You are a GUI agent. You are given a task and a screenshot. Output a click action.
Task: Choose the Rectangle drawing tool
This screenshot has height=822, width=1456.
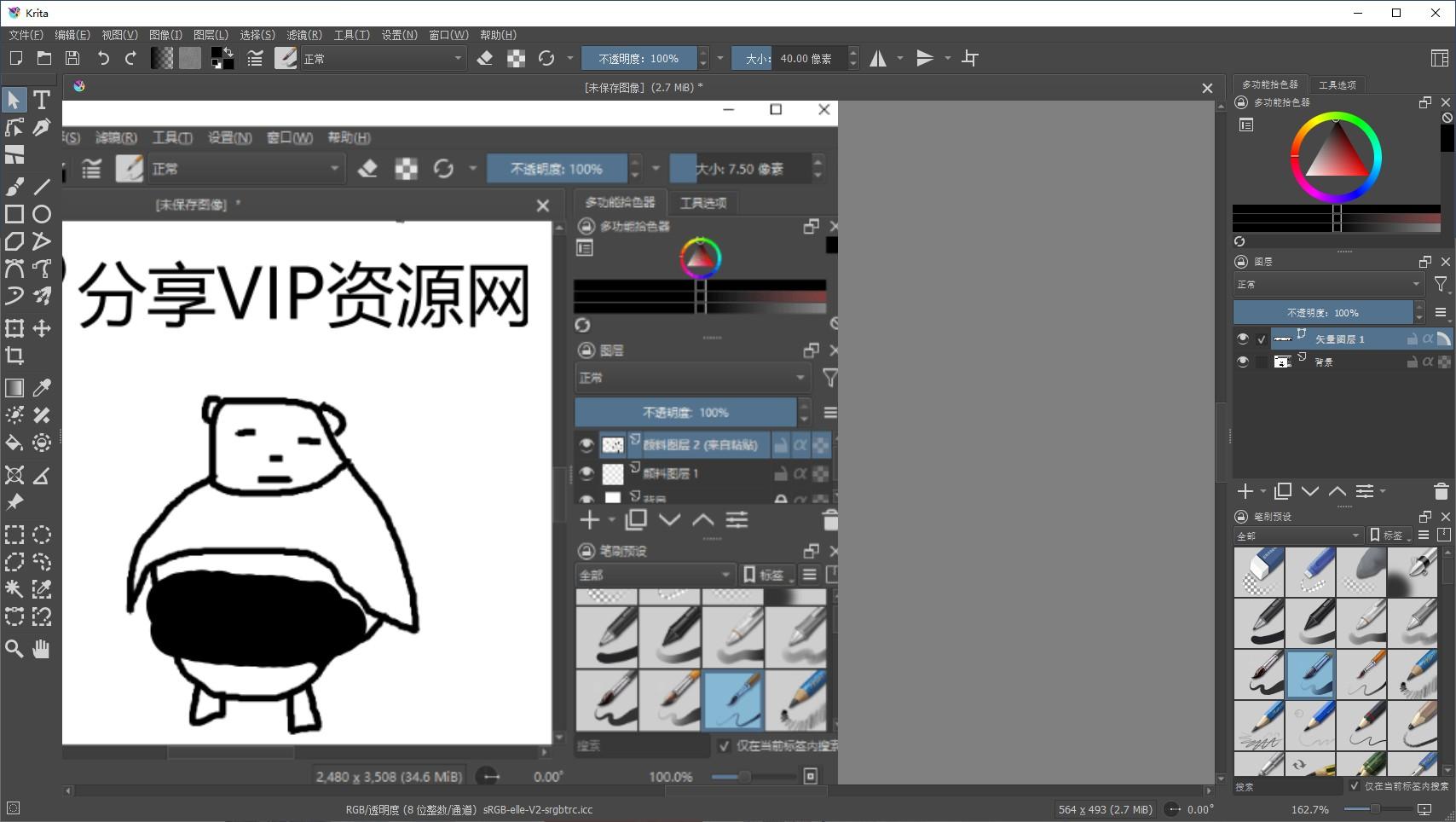[x=14, y=214]
